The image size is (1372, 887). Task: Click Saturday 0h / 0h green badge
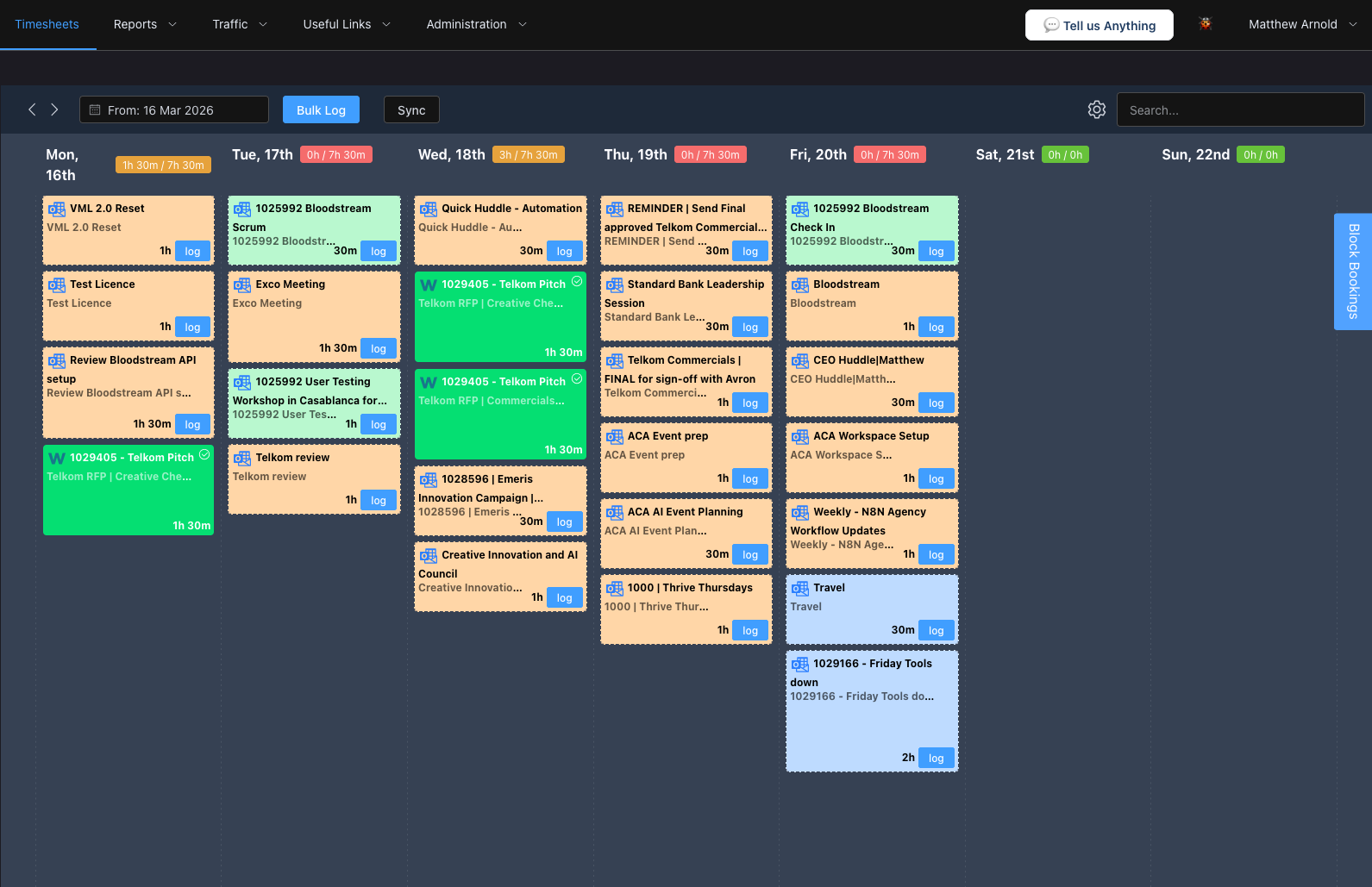pyautogui.click(x=1065, y=154)
